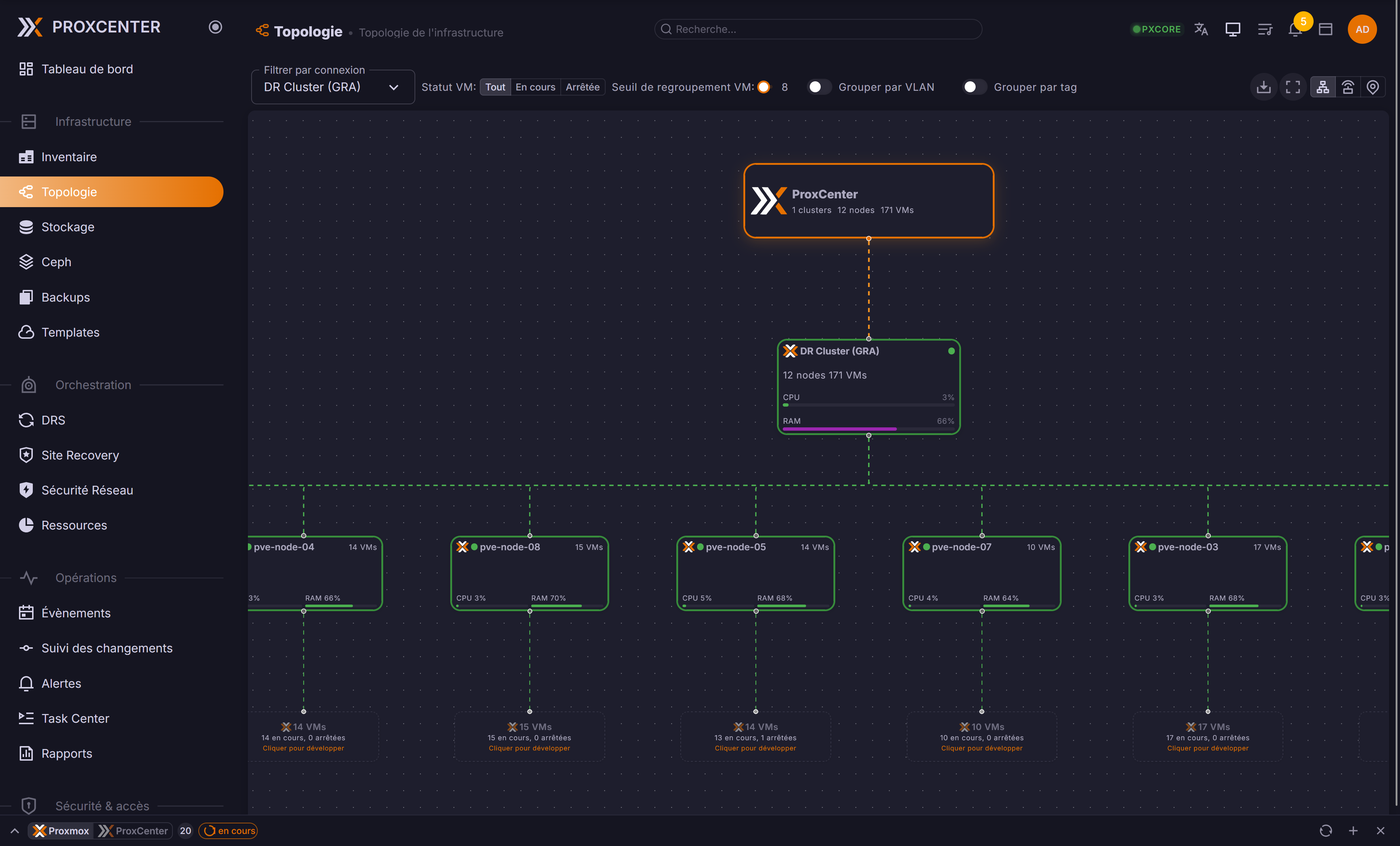This screenshot has height=846, width=1400.
Task: Click the window layout icon in header
Action: click(1326, 29)
